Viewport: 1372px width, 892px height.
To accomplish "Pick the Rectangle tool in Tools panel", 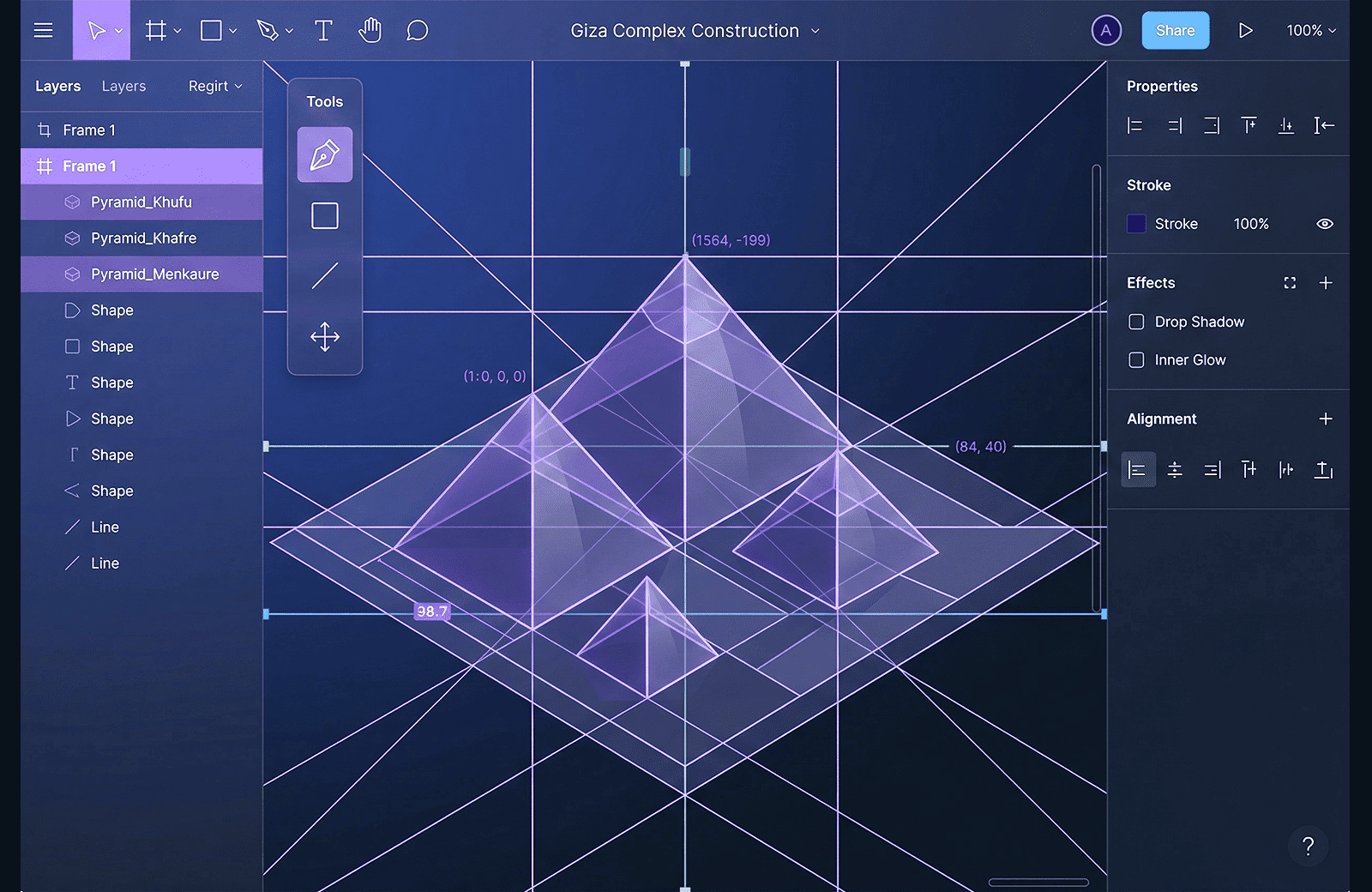I will click(324, 215).
